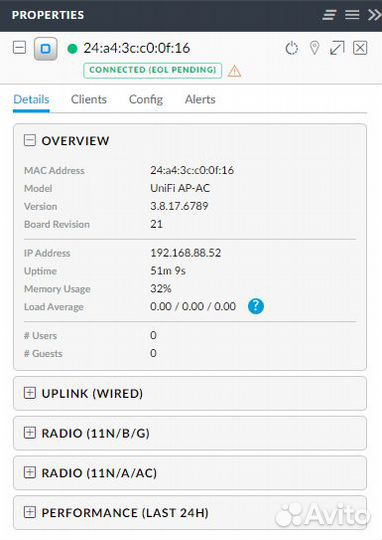Collapse the Overview section
This screenshot has width=382, height=540.
30,140
